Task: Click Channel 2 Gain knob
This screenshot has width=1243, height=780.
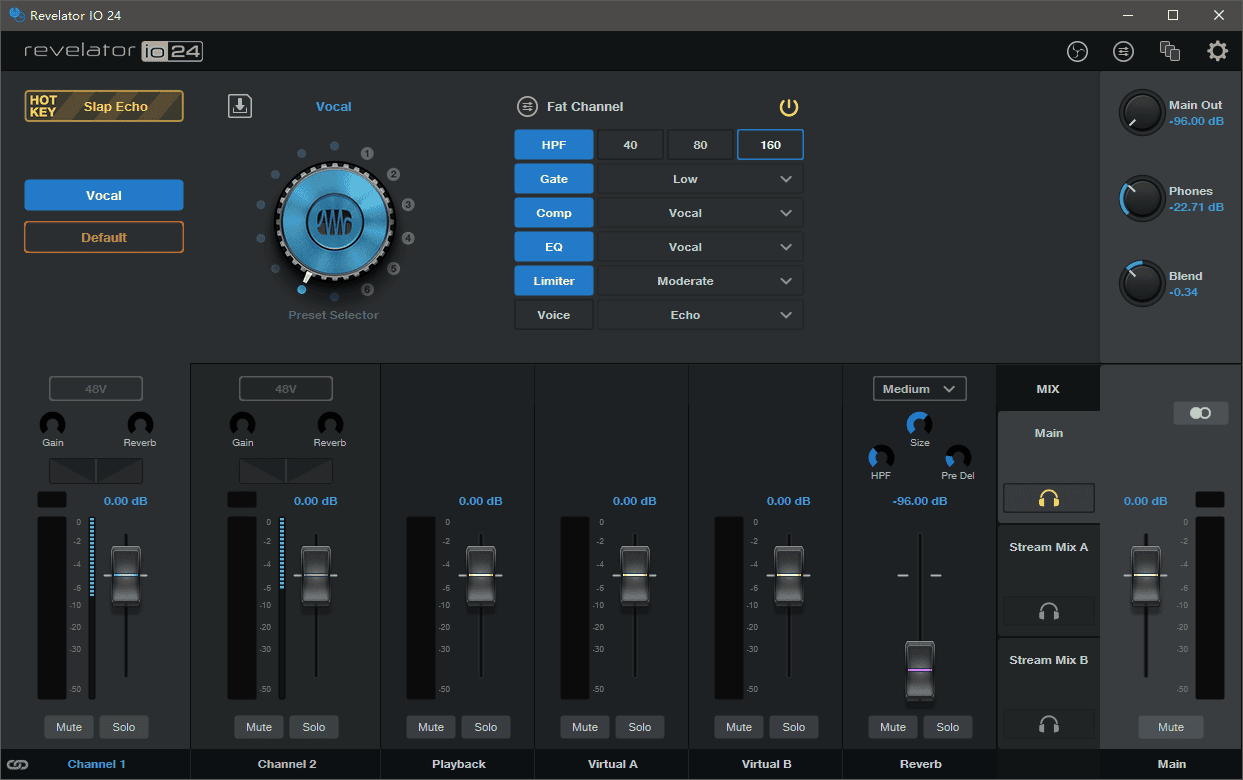Action: point(242,424)
